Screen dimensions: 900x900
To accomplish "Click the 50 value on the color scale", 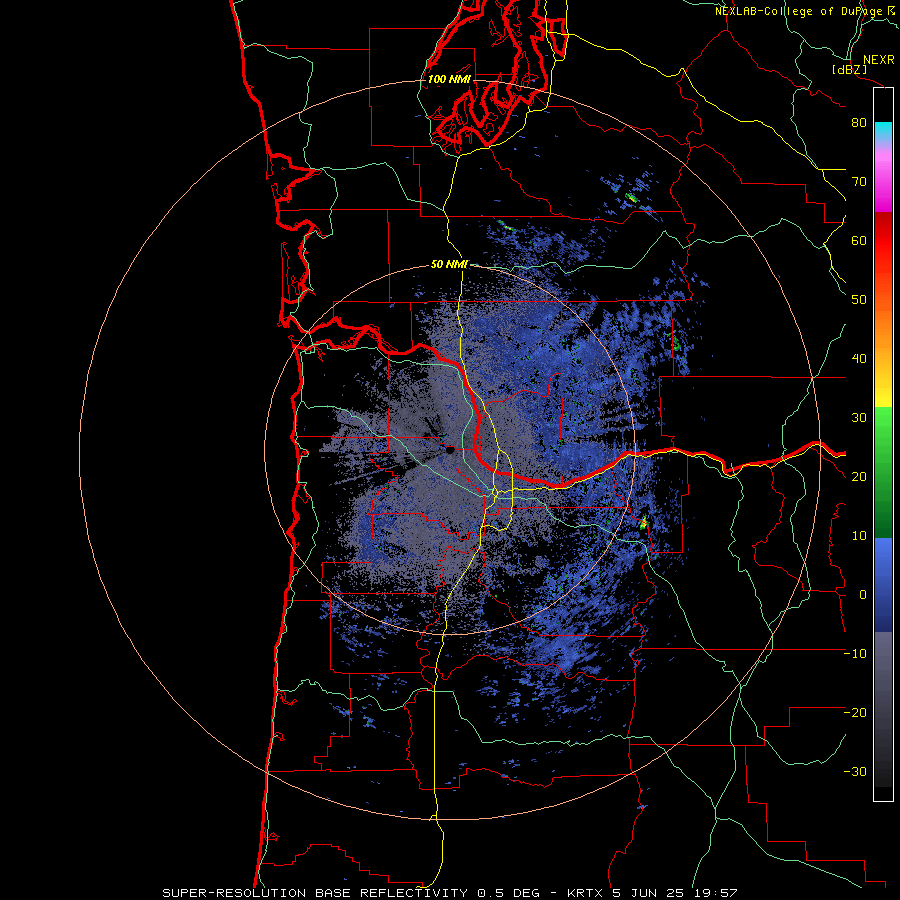I will [859, 300].
